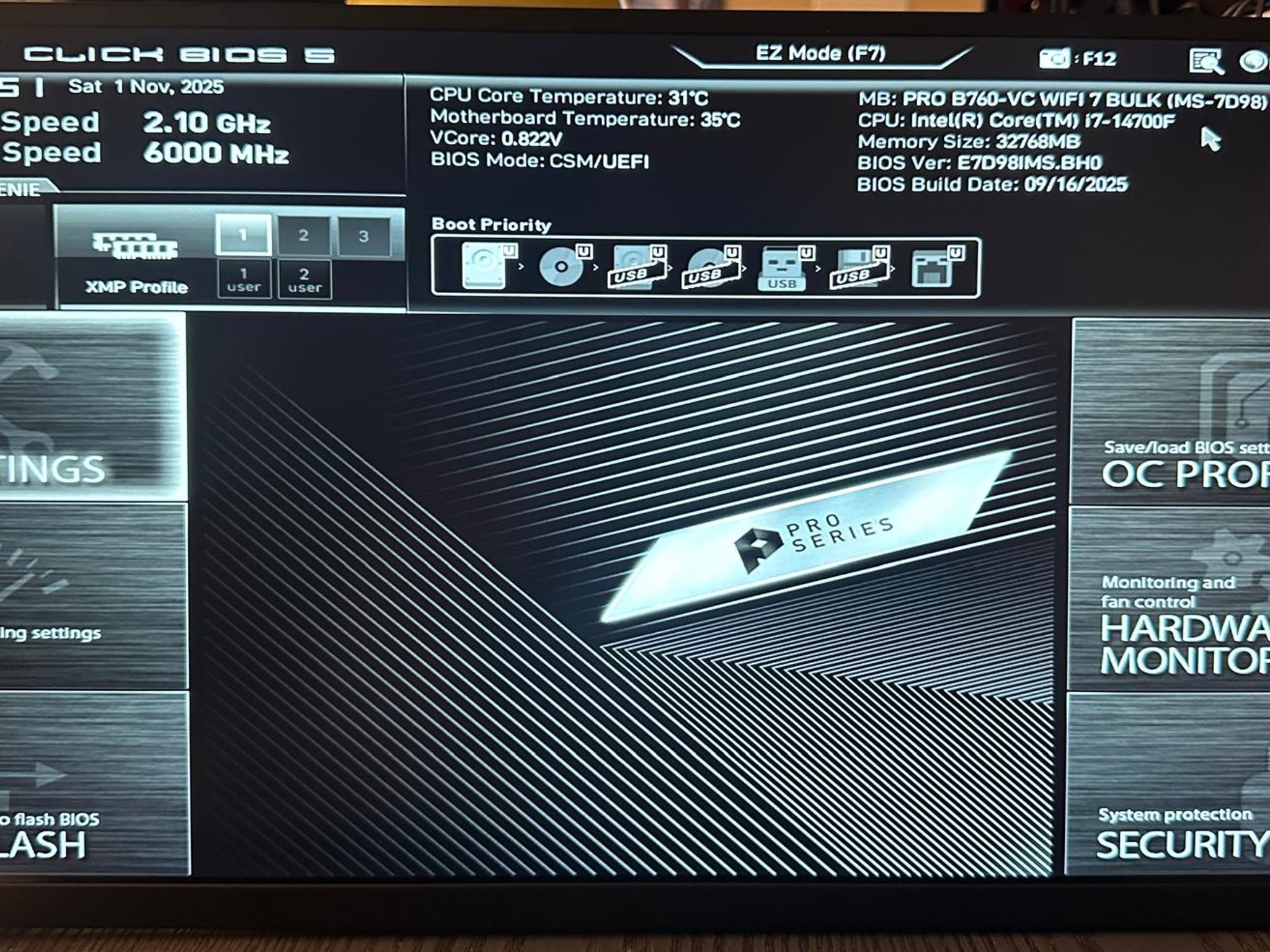Select XMP user profile 1

coord(244,280)
